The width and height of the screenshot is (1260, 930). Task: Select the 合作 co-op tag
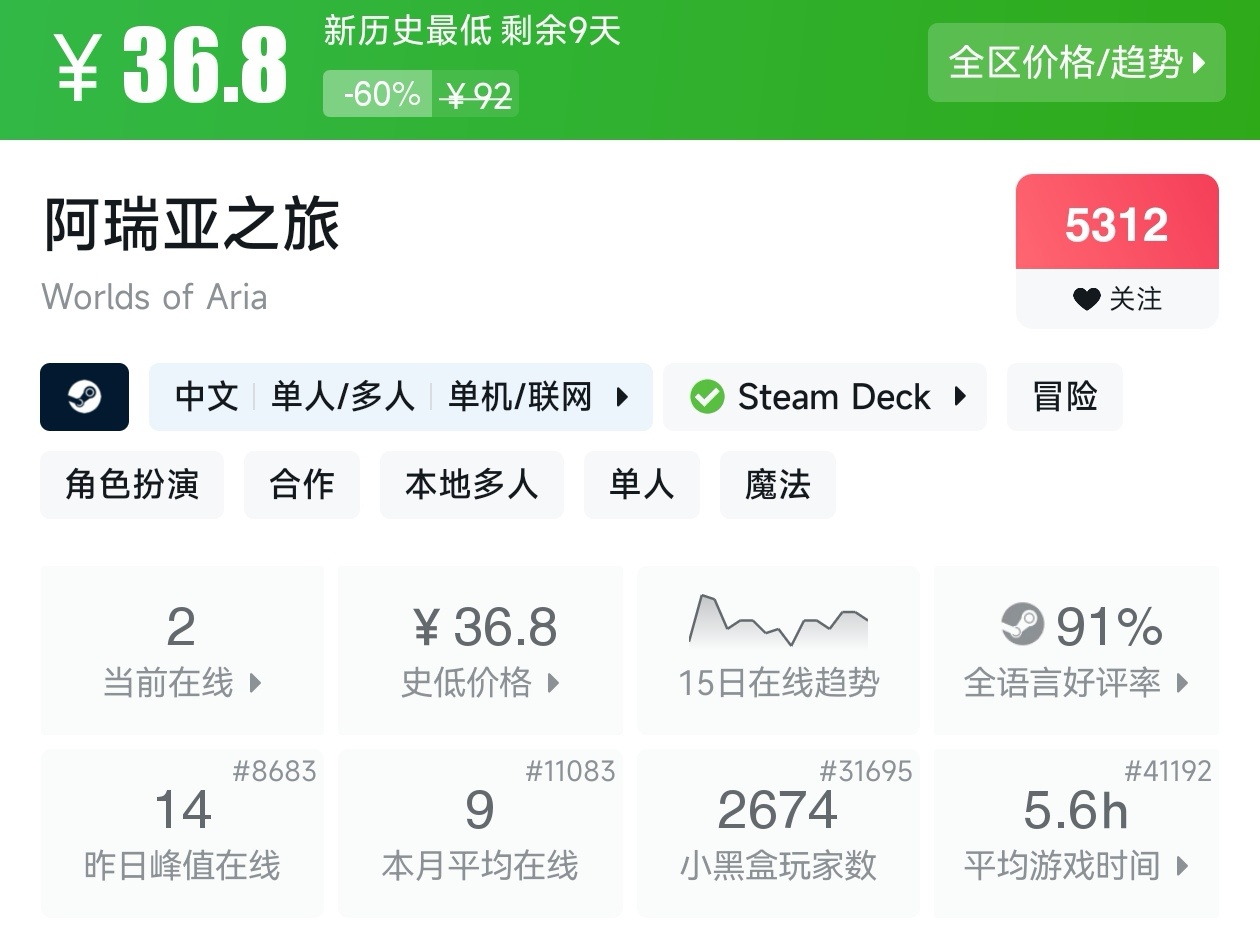[x=301, y=485]
